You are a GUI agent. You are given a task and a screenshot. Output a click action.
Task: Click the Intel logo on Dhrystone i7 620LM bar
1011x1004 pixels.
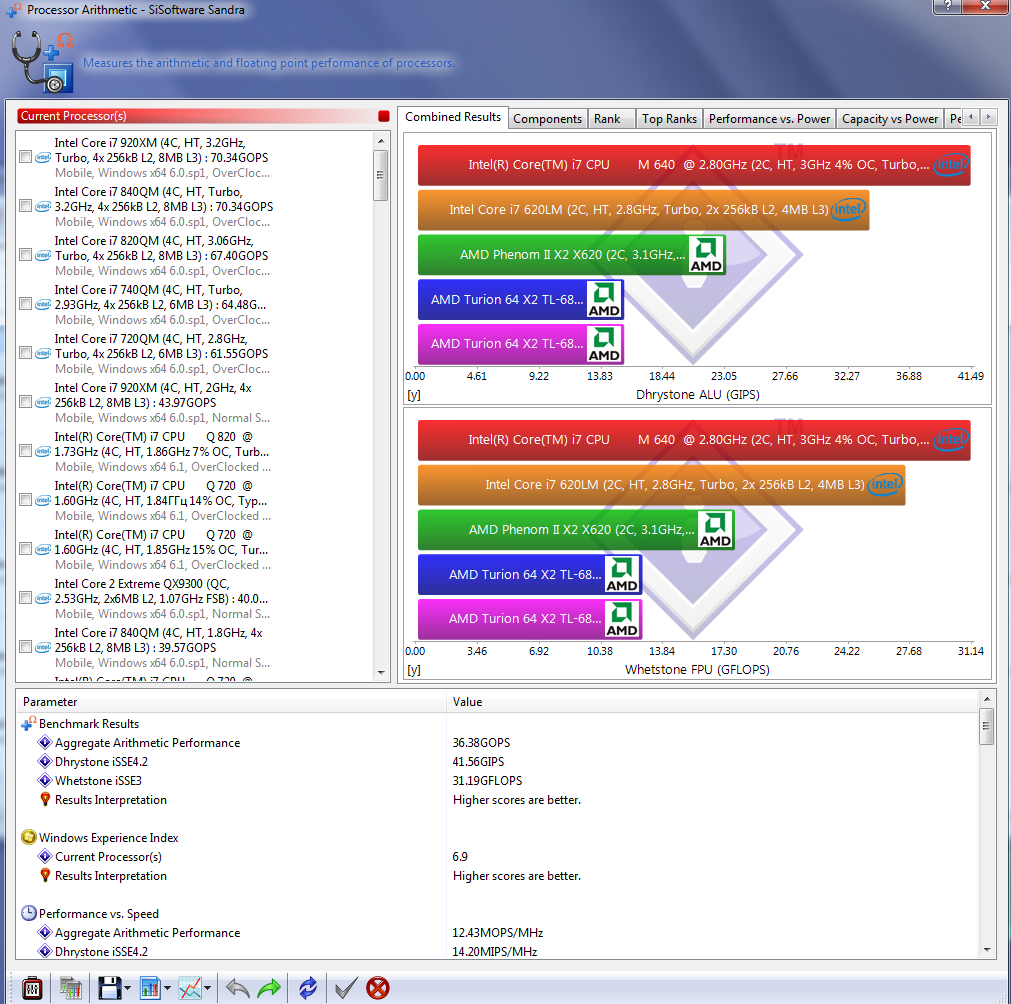[848, 210]
